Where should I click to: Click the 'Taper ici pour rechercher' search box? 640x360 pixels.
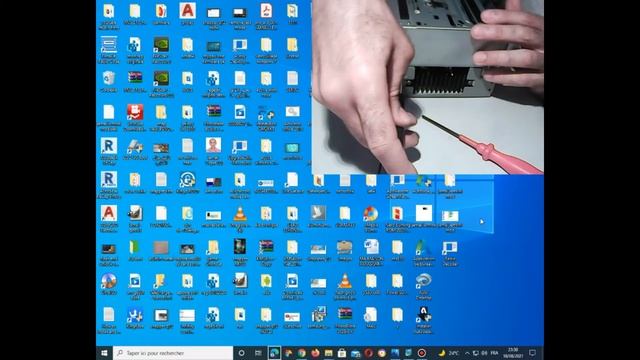[173, 353]
